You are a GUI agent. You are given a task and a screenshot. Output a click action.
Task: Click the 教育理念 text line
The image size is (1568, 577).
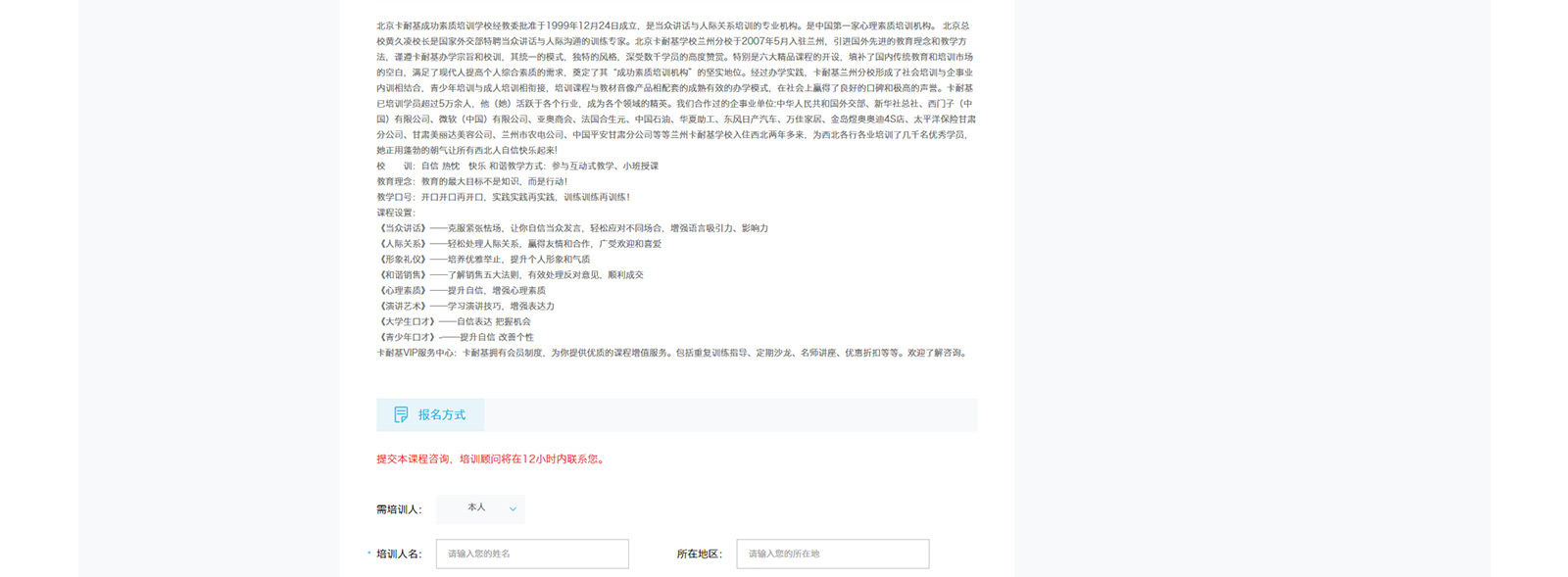472,181
